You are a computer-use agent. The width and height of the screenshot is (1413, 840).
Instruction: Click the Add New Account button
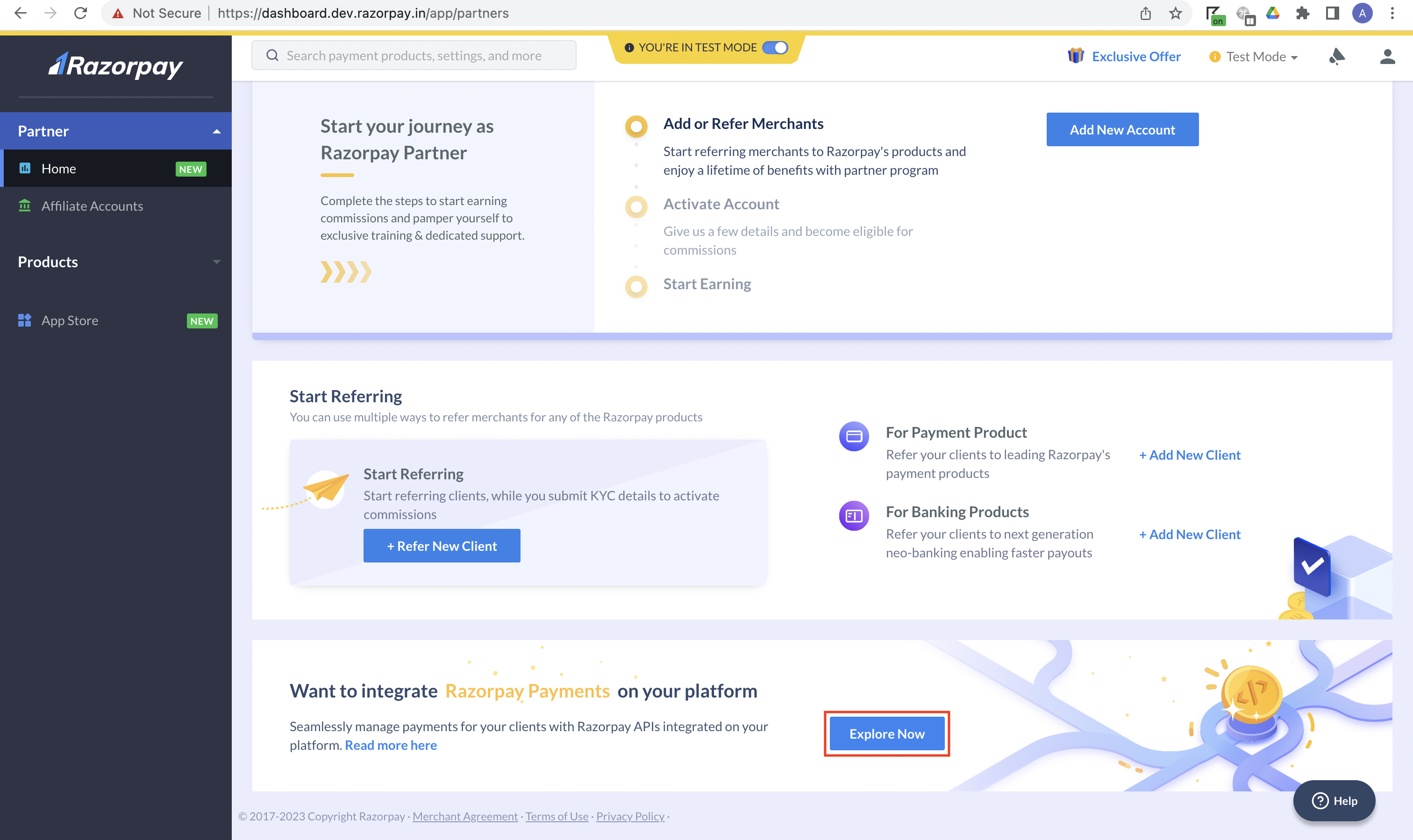pos(1122,129)
